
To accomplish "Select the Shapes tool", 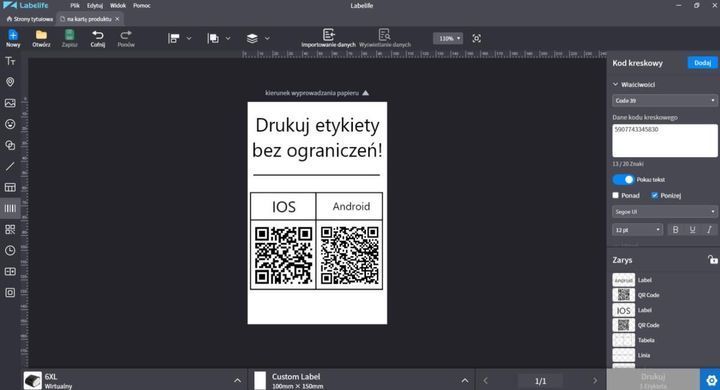I will coord(10,145).
